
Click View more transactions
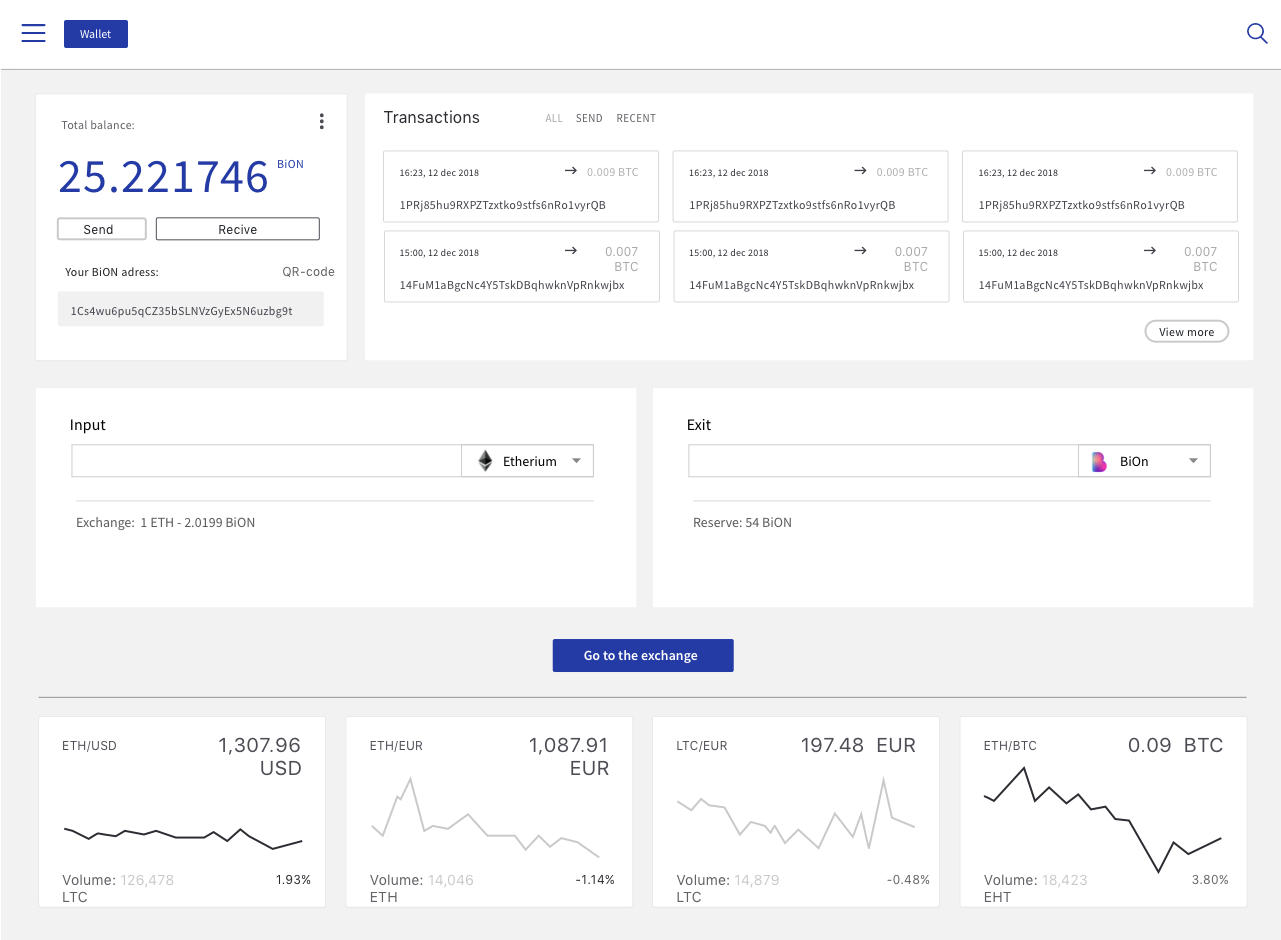(1186, 332)
